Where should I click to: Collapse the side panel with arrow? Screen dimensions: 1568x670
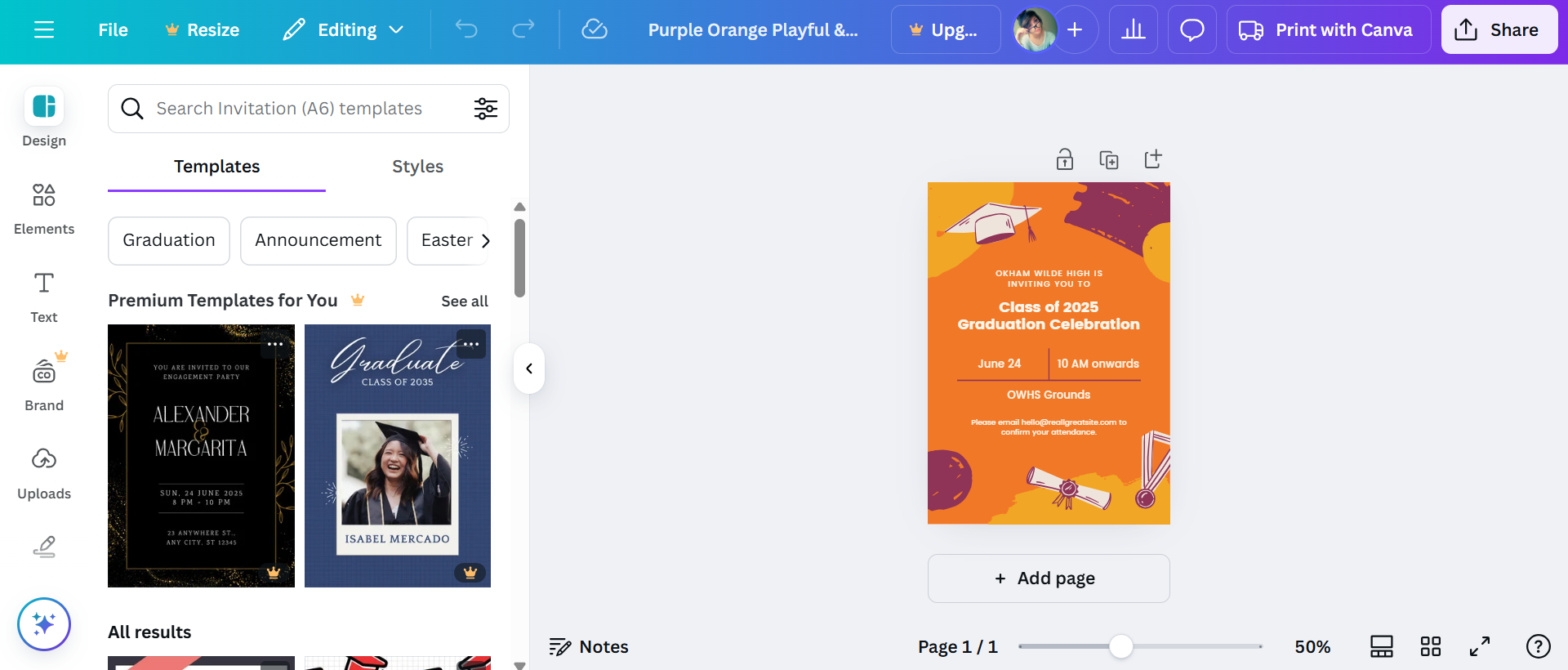529,368
